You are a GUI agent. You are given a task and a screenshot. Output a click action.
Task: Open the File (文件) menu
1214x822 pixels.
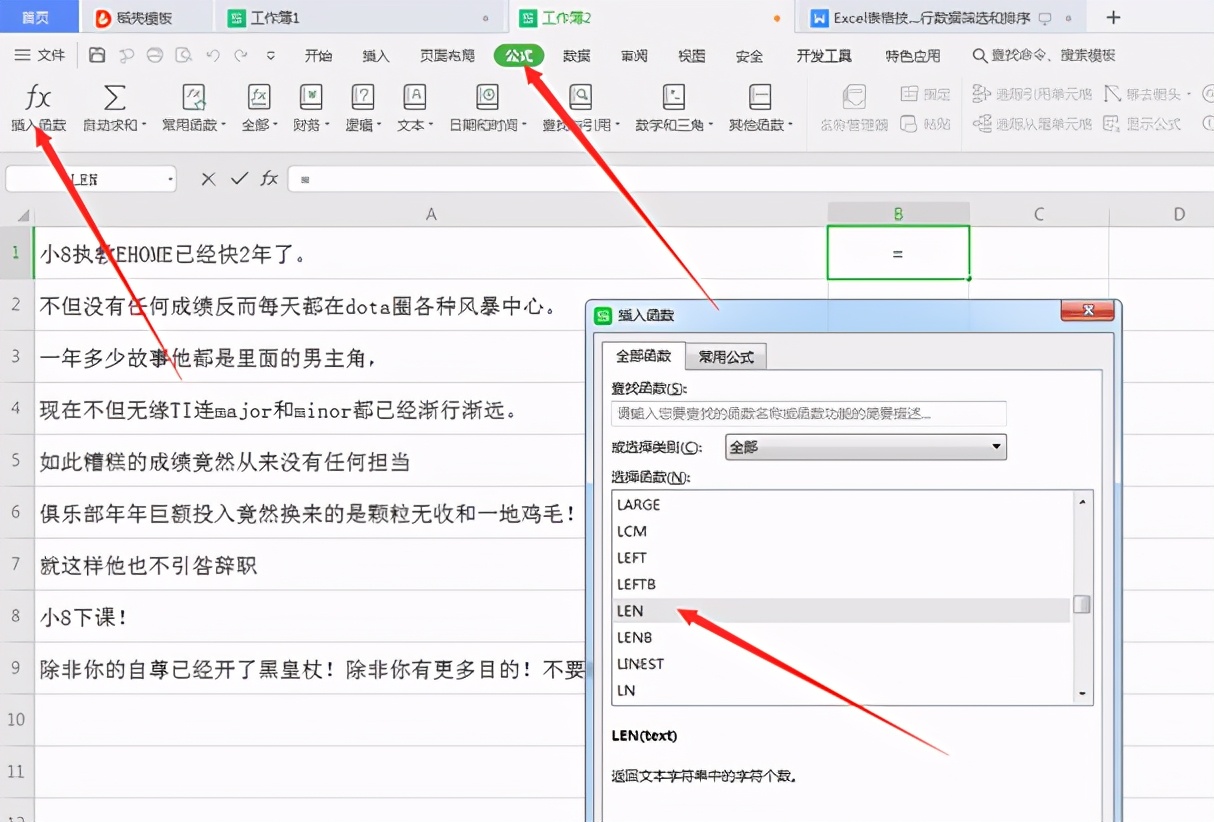pos(40,56)
